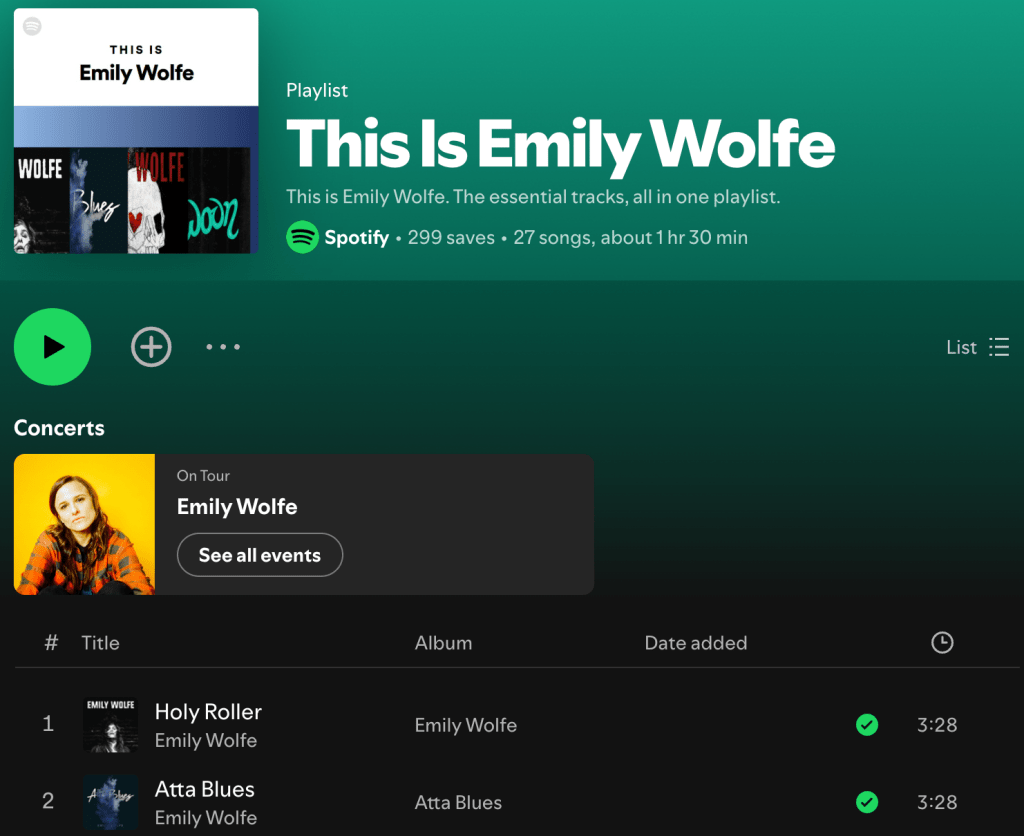The image size is (1024, 836).
Task: Click the list view lines icon
Action: pyautogui.click(x=999, y=347)
